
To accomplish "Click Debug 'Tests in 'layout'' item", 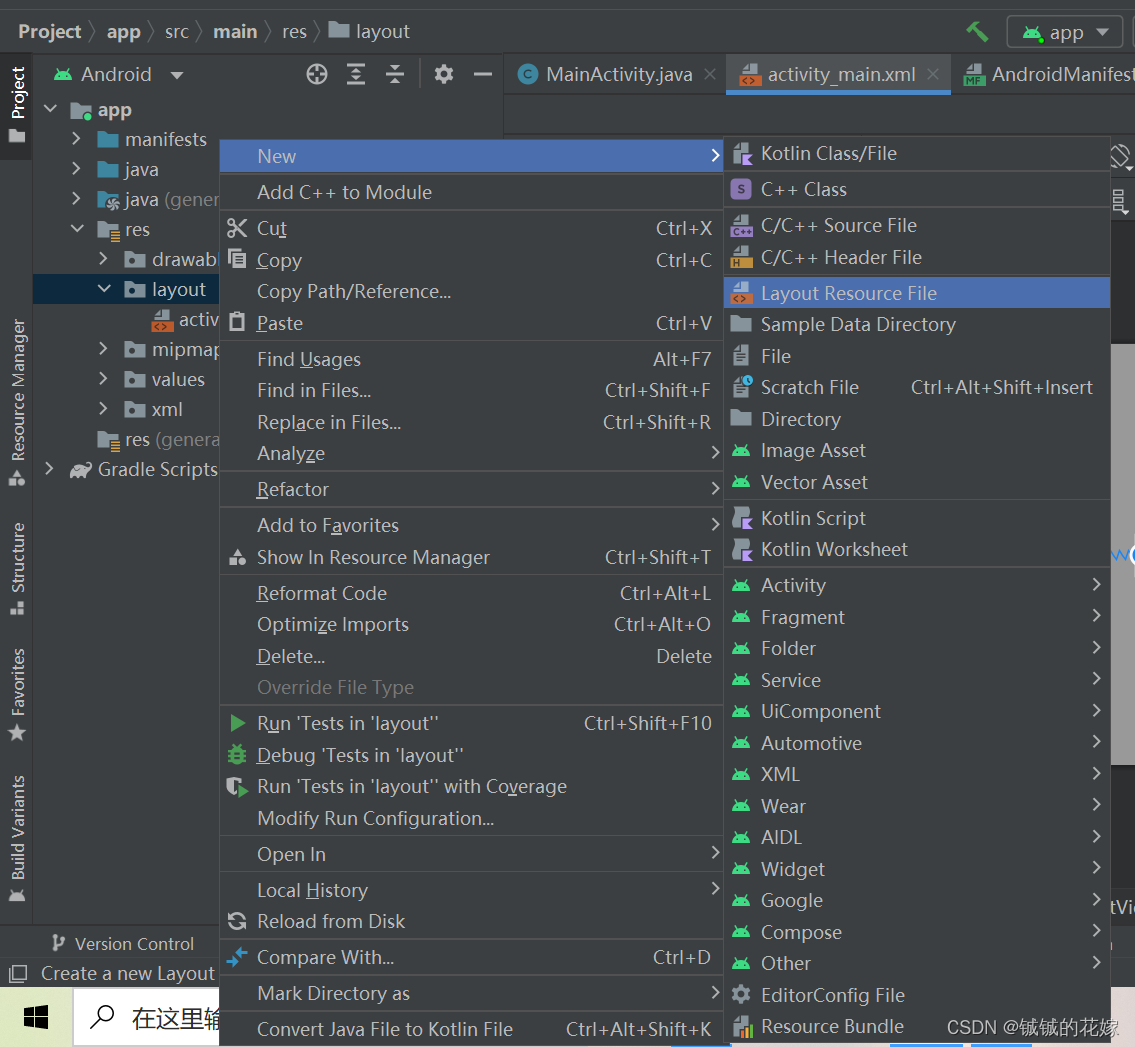I will [x=471, y=755].
